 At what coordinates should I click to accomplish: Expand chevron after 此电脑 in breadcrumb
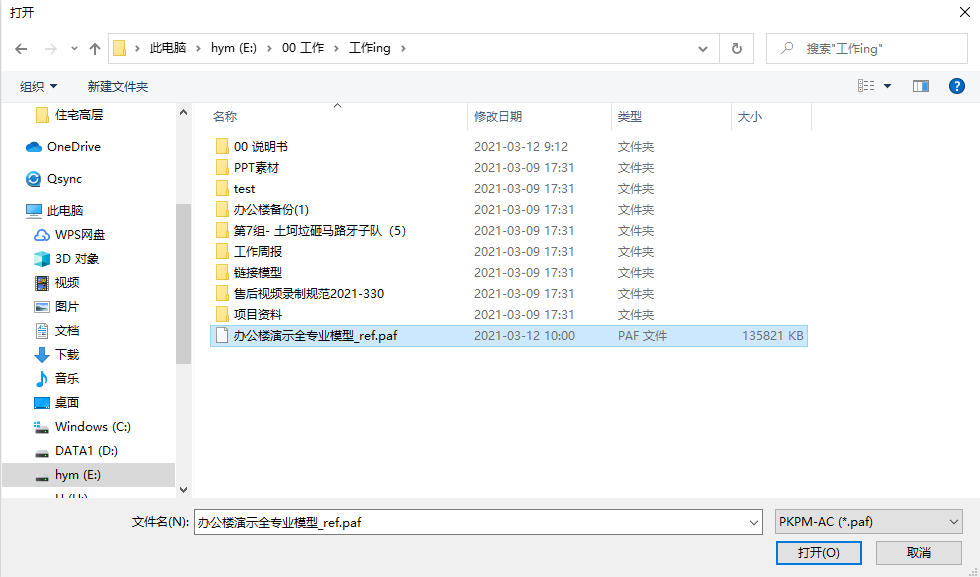(x=198, y=48)
